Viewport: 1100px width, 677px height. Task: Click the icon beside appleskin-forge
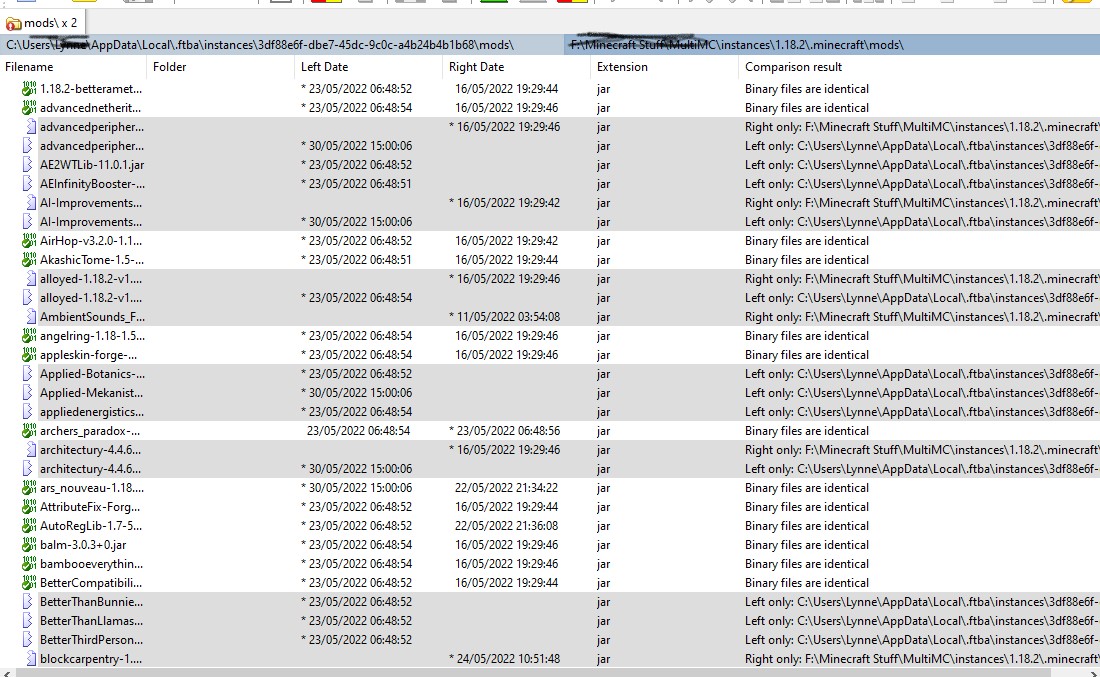(29, 354)
